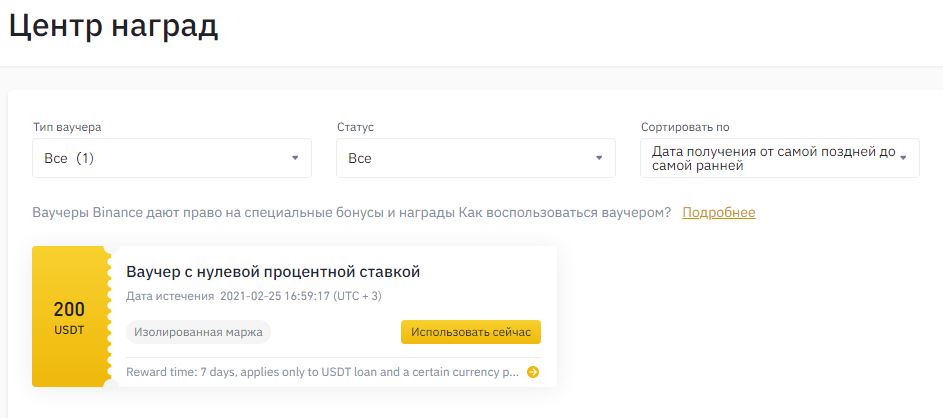Image resolution: width=943 pixels, height=418 pixels.
Task: Click the yellow arrow icon on the voucher
Action: click(x=533, y=372)
